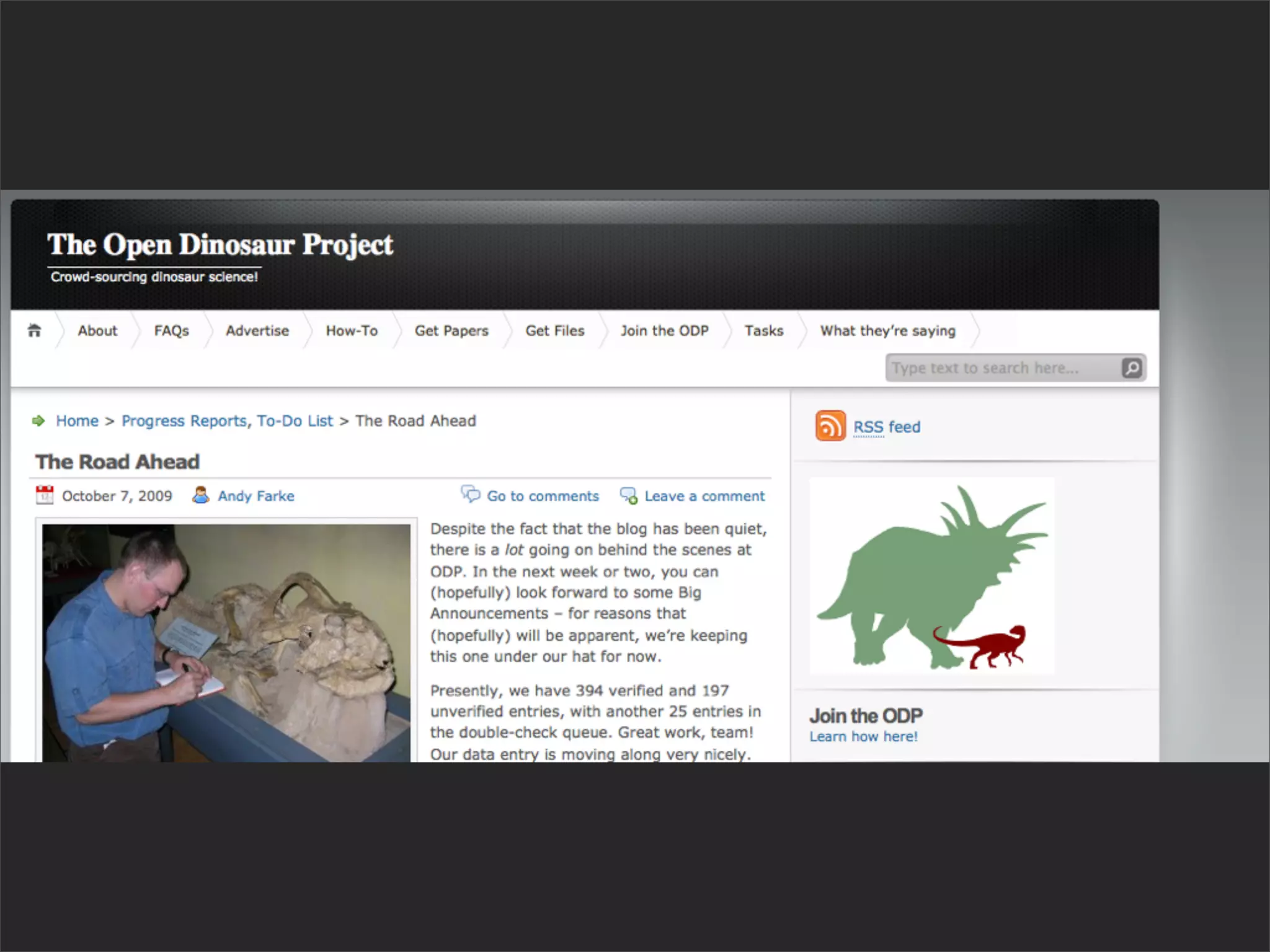
Task: Open the How-To navigation item
Action: (352, 330)
